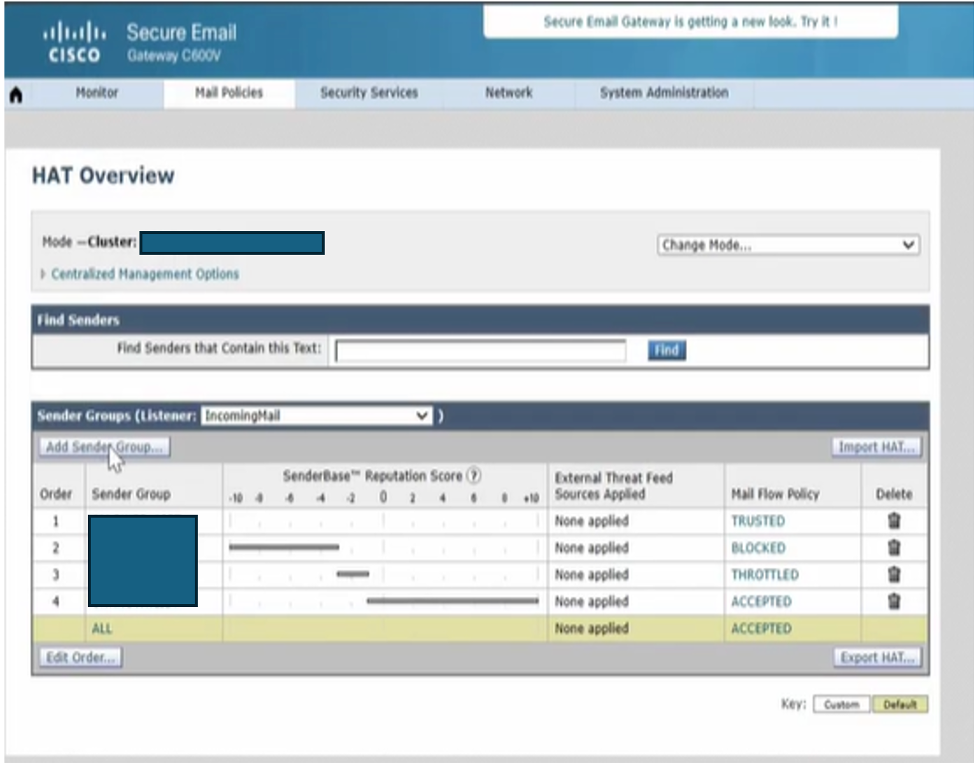
Task: Click the Cisco logo
Action: coord(73,43)
